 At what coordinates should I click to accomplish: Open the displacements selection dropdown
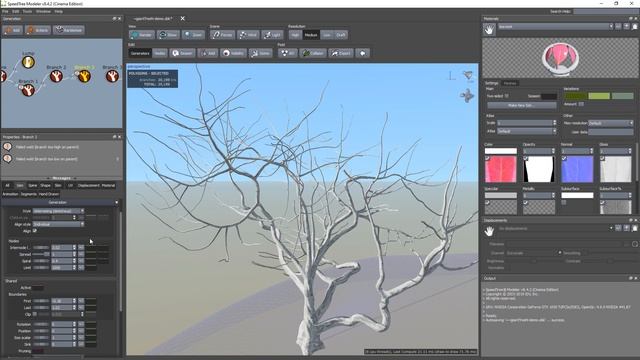[x=556, y=229]
